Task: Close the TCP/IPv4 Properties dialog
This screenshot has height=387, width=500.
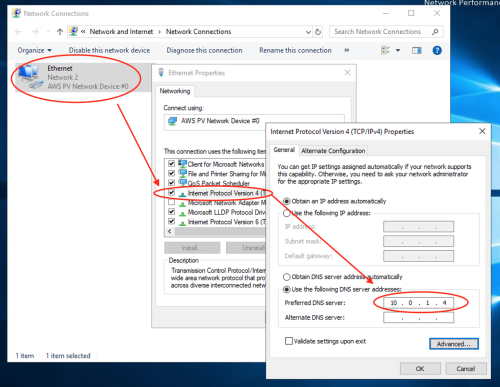Action: click(482, 131)
